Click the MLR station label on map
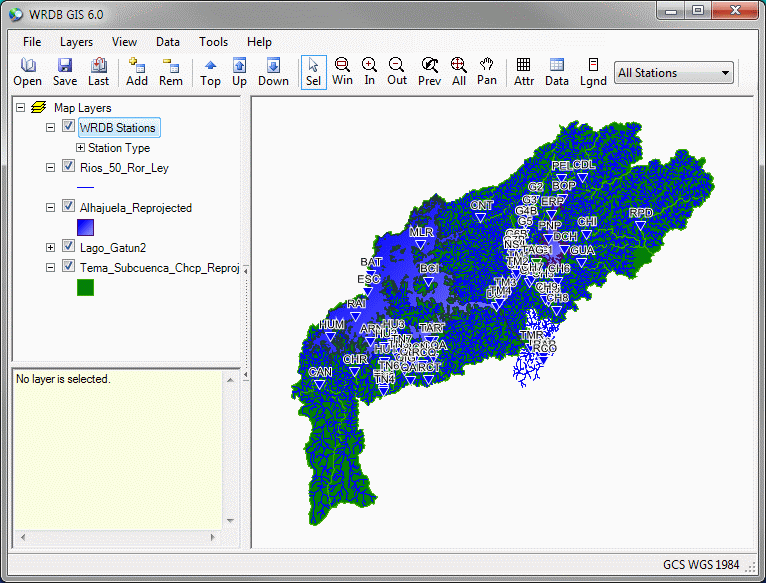This screenshot has width=766, height=583. point(422,232)
